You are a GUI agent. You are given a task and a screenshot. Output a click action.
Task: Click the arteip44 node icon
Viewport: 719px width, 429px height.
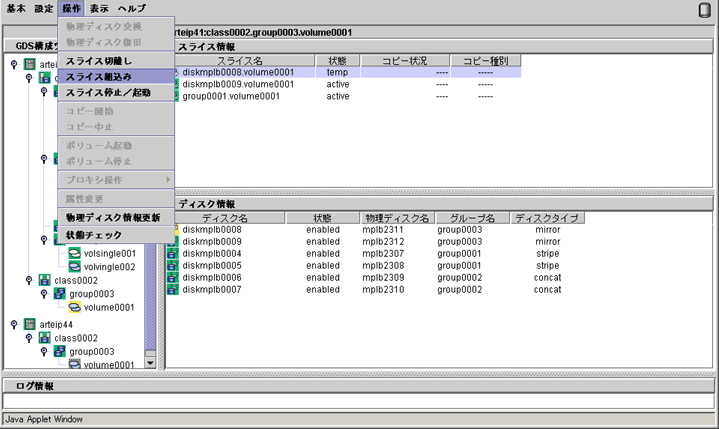tap(29, 325)
